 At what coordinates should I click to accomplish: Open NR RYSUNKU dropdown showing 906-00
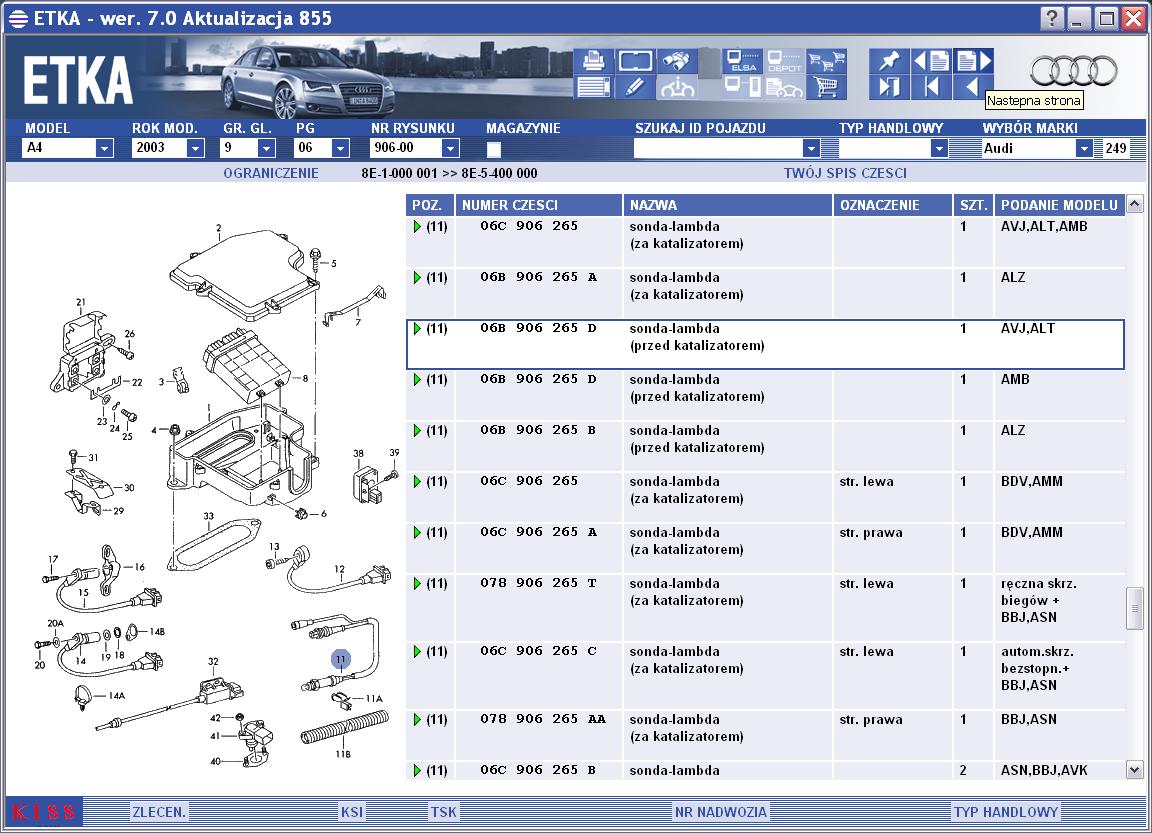tap(450, 148)
